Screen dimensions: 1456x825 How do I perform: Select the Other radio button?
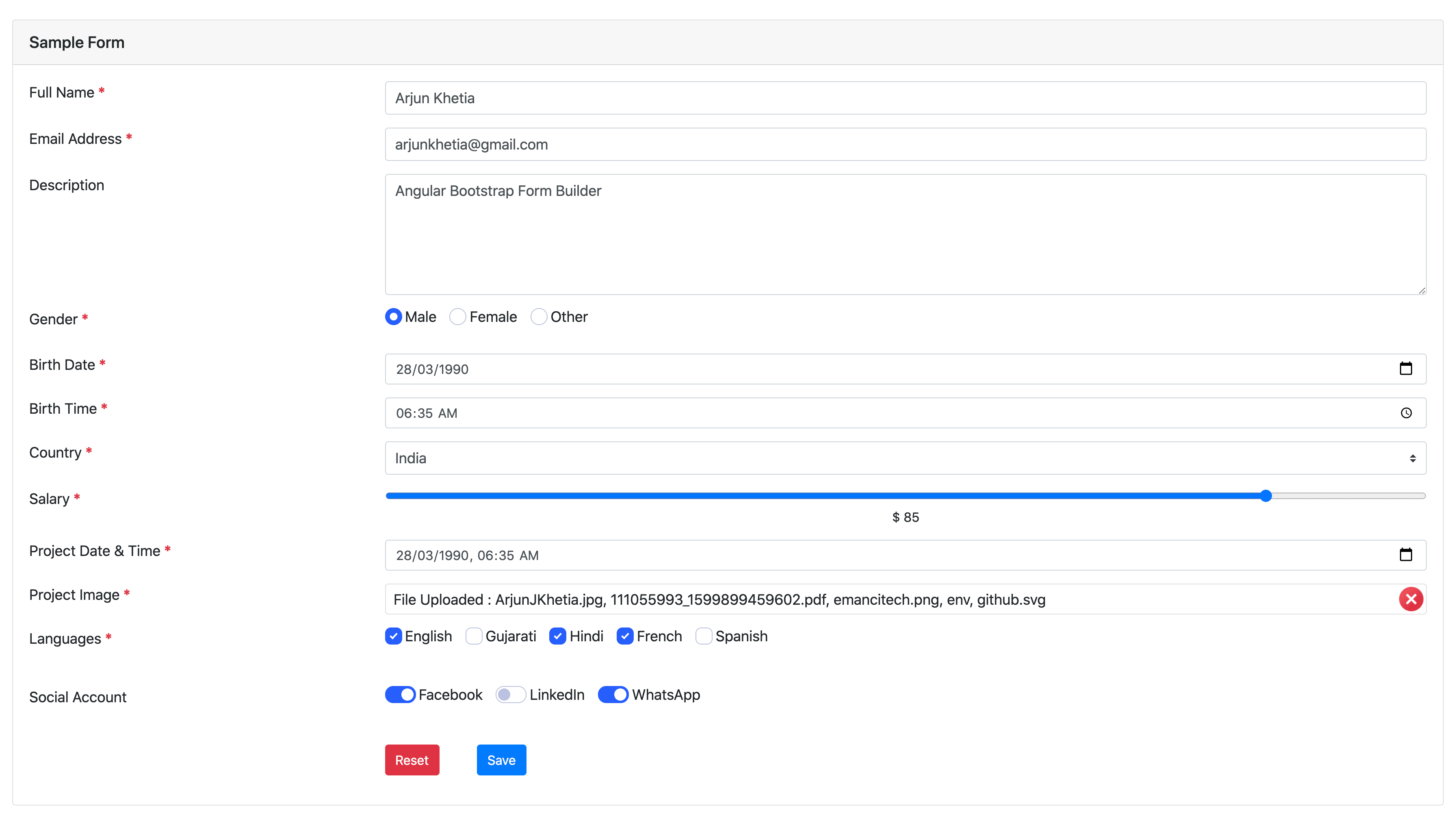coord(538,316)
